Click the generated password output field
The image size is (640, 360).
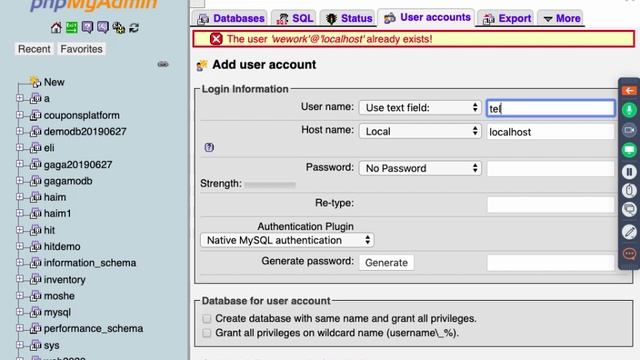click(551, 262)
